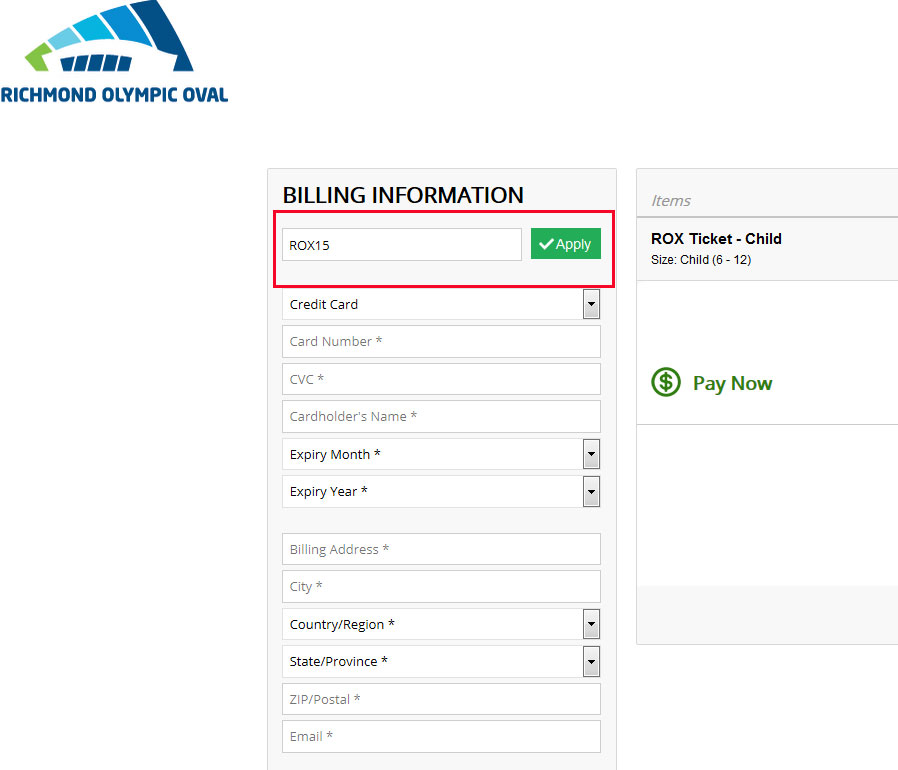Image resolution: width=898 pixels, height=770 pixels.
Task: Open the Country/Region dropdown
Action: coord(441,624)
